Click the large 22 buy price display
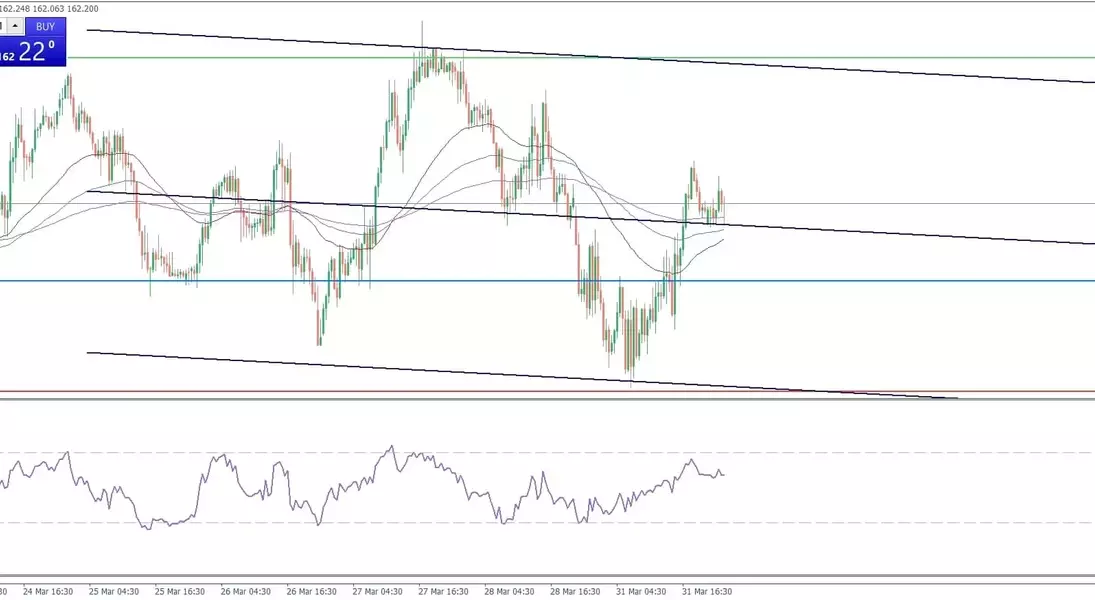 35,53
